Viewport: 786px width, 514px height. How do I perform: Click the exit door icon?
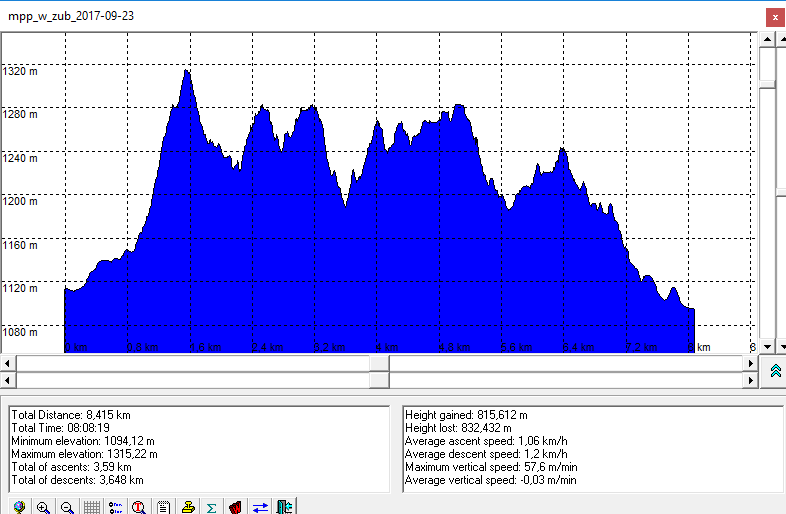tap(284, 506)
